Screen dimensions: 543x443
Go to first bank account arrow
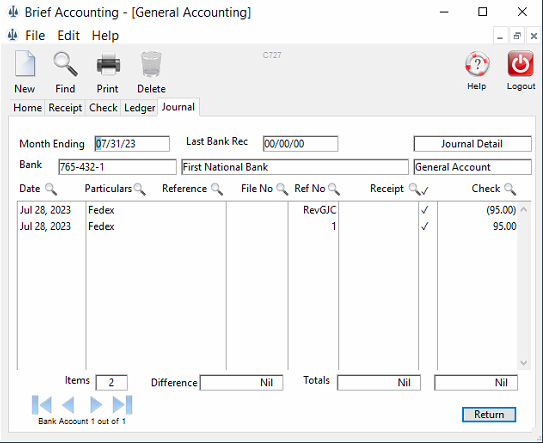[42, 405]
